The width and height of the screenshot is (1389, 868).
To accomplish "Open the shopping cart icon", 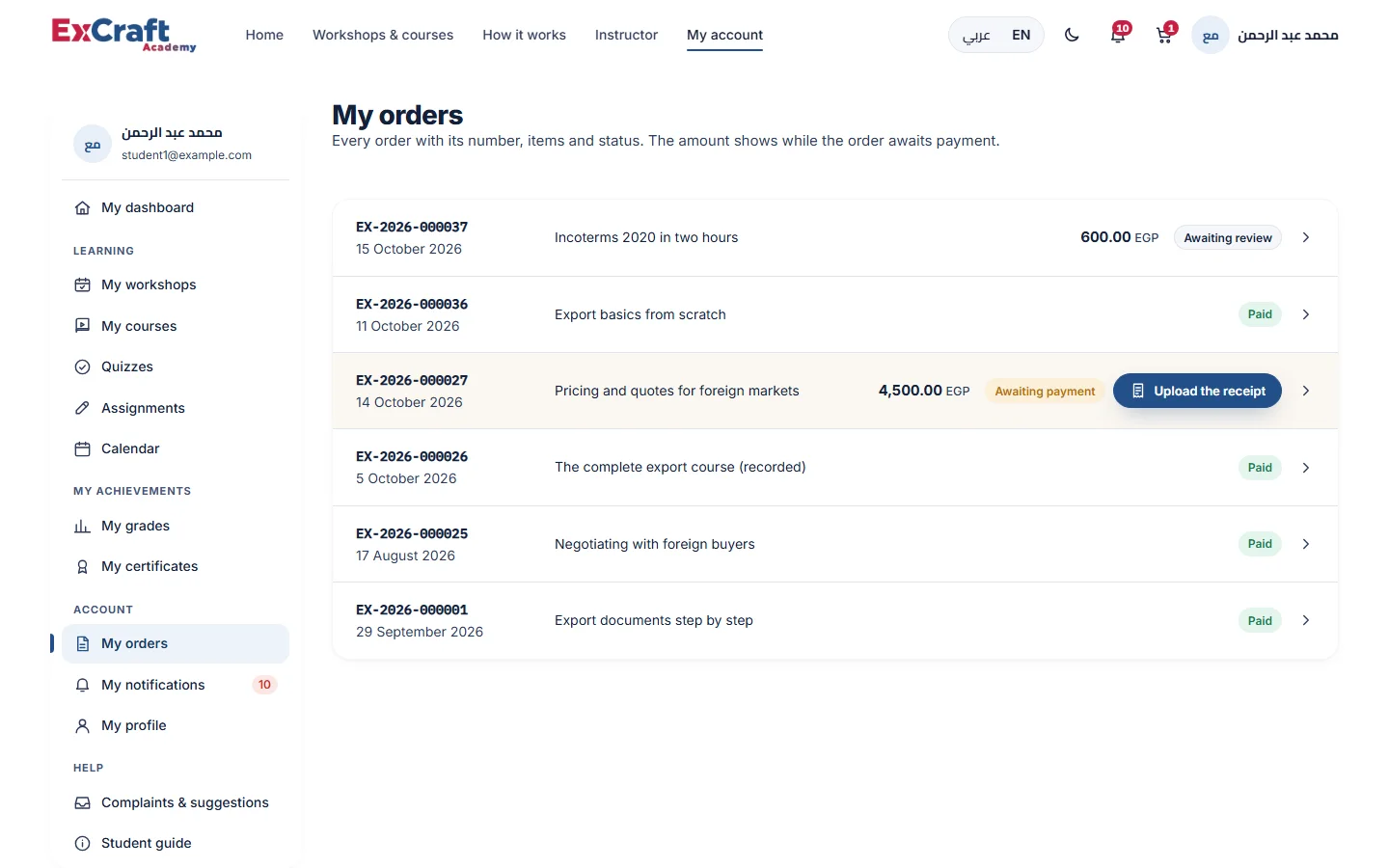I will pyautogui.click(x=1164, y=36).
